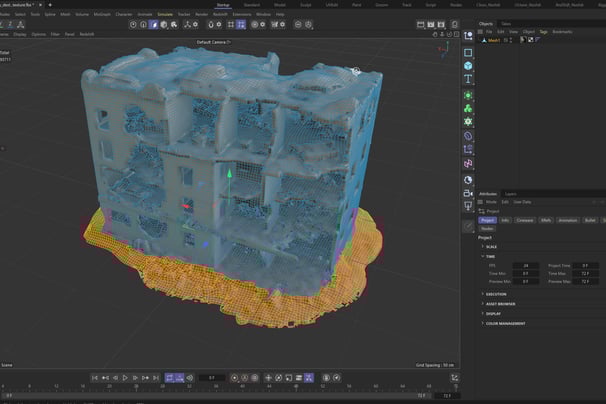Switch to the Layers tab

coord(511,194)
